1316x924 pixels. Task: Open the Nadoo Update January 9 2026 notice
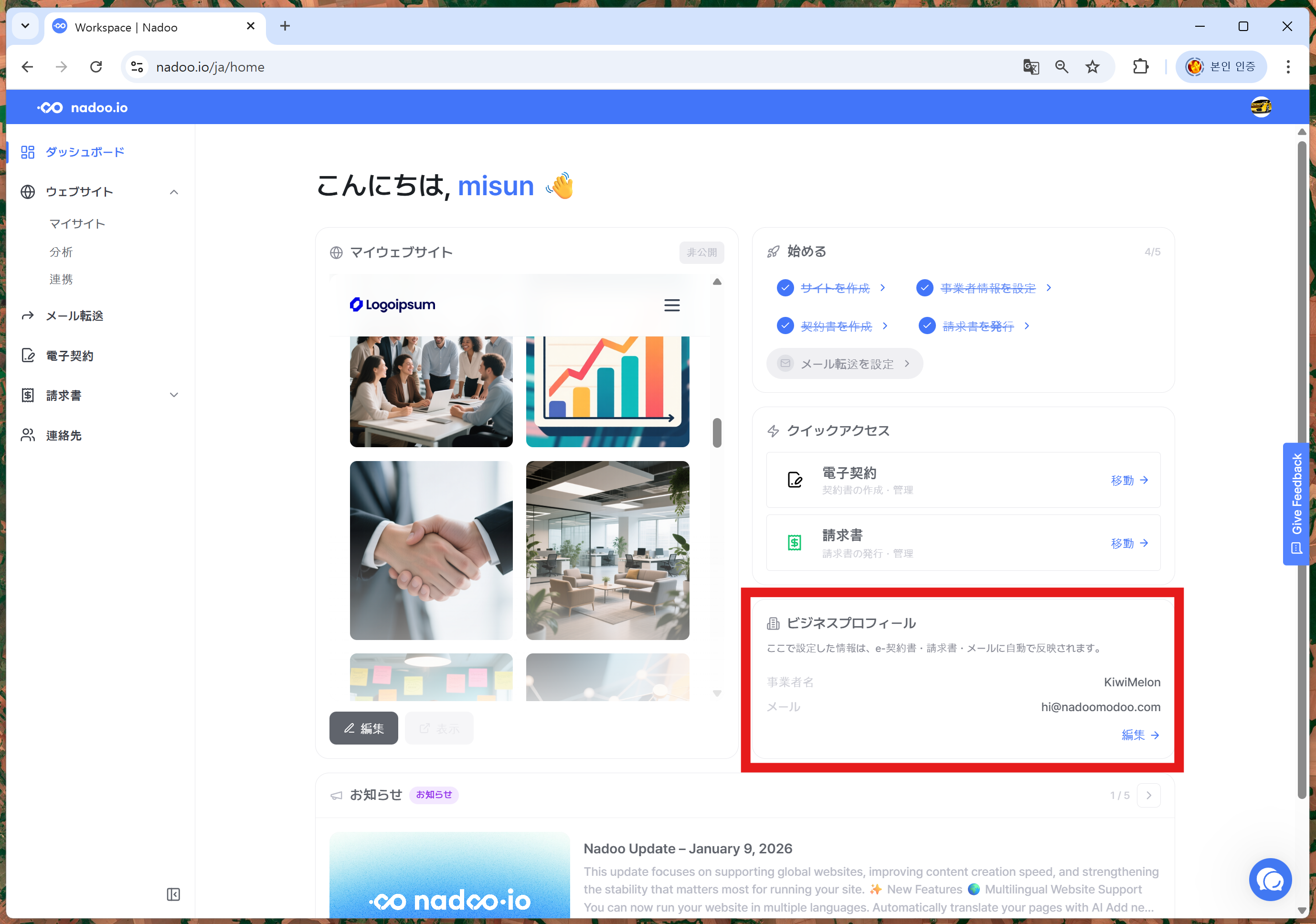pyautogui.click(x=688, y=849)
